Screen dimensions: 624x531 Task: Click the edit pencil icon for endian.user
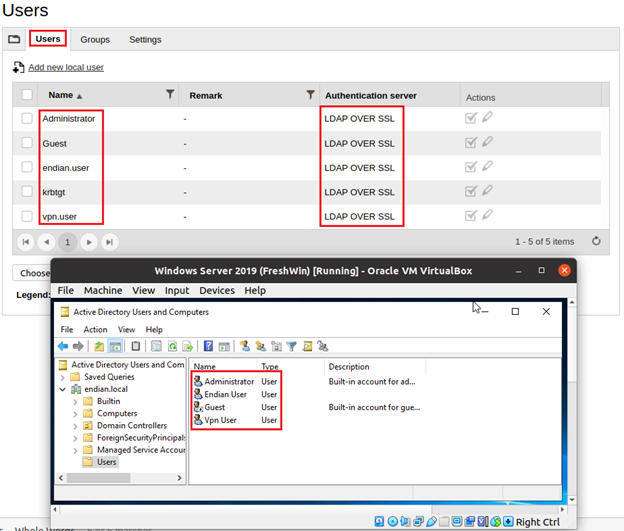tap(487, 166)
